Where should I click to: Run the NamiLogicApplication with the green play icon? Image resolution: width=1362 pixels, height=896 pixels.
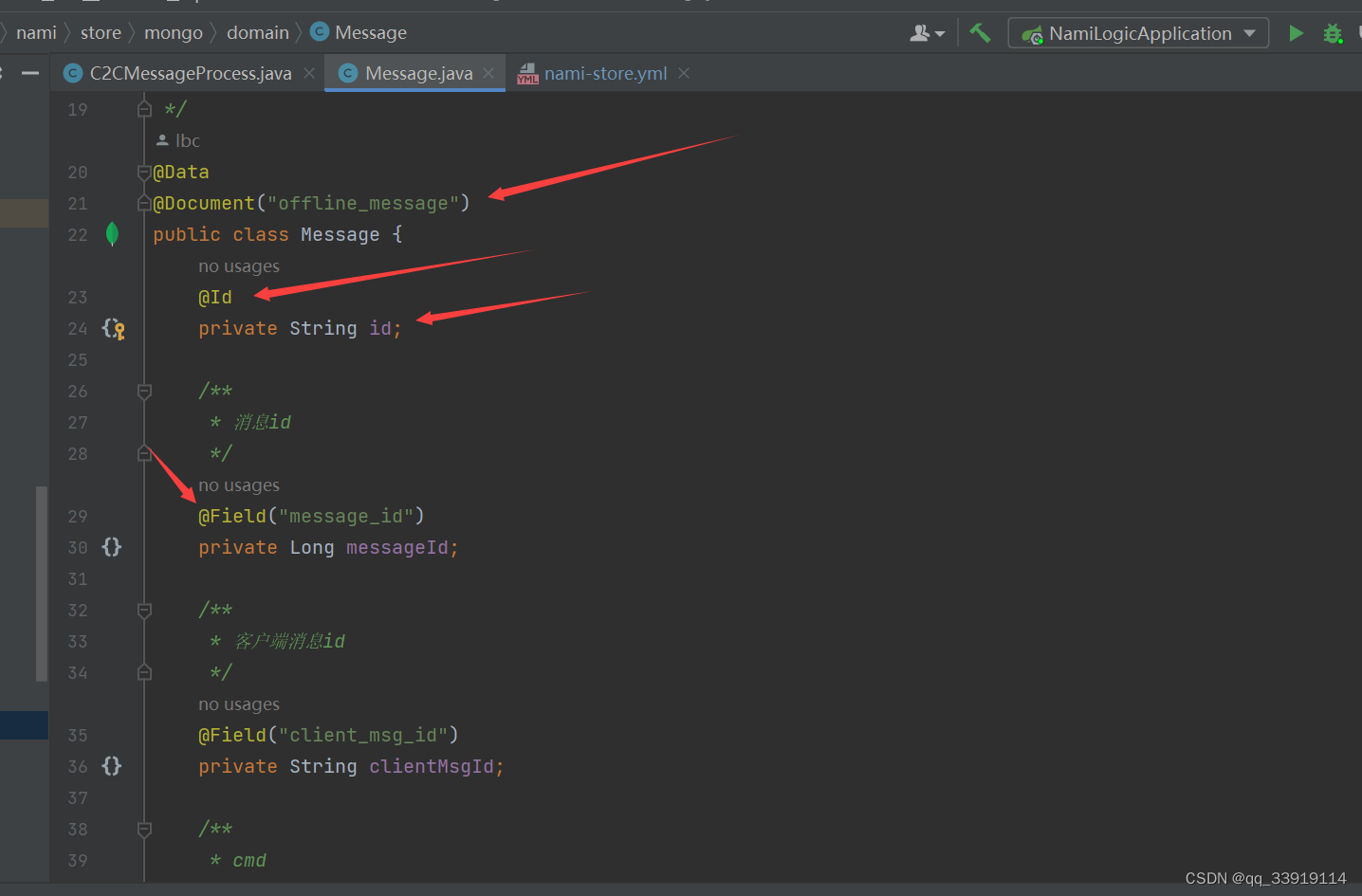tap(1296, 32)
